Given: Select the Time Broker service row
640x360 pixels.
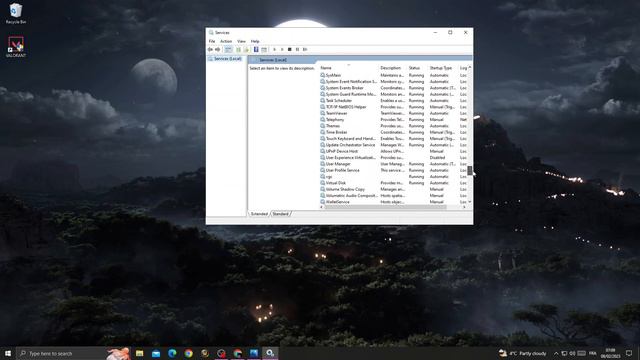Looking at the screenshot, I should click(393, 132).
